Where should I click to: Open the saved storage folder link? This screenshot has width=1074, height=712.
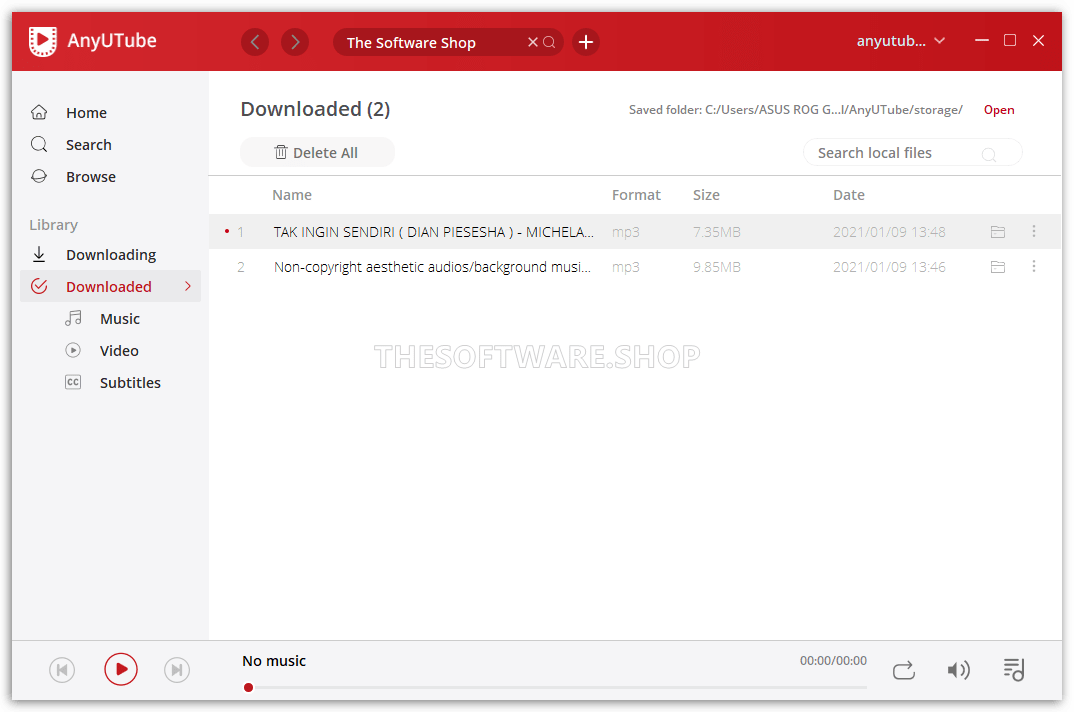click(998, 109)
